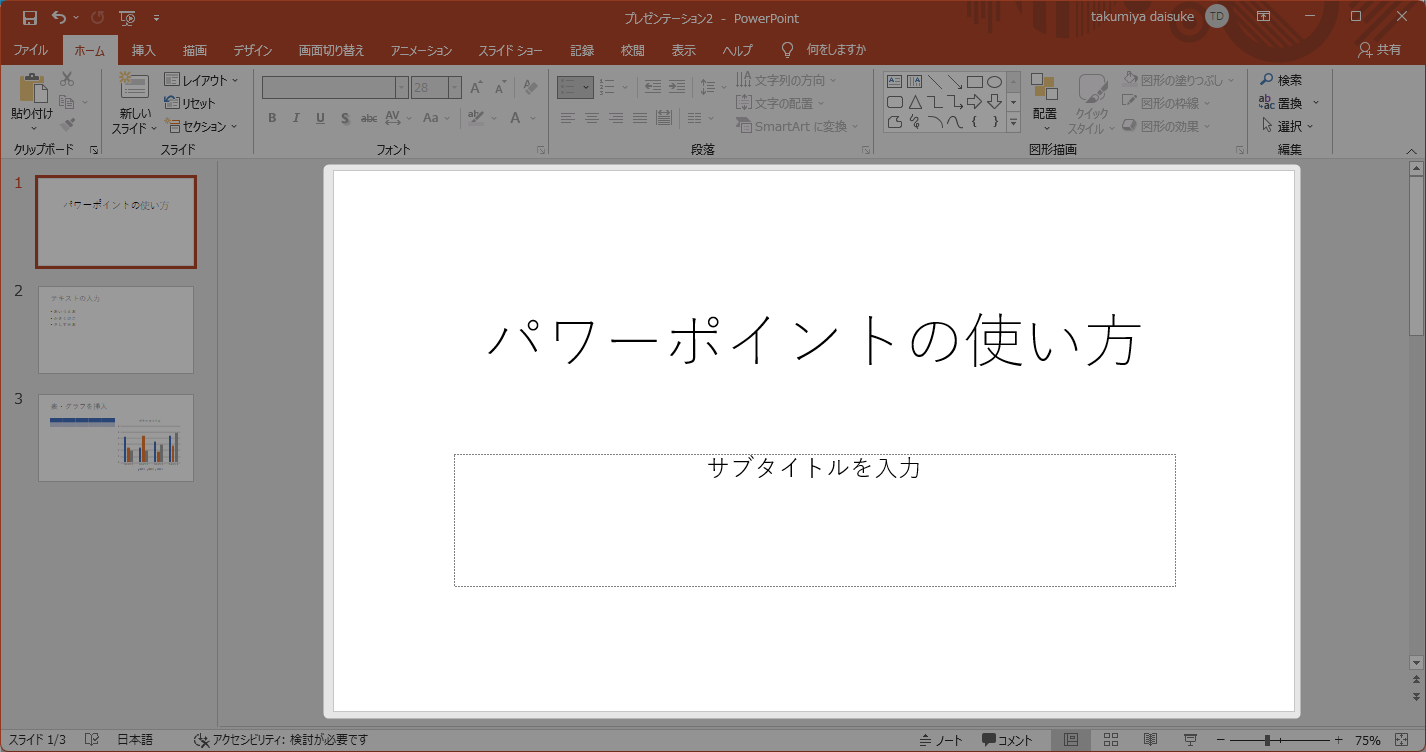Open the 選択 (Select) dropdown
This screenshot has width=1426, height=752.
tap(1288, 126)
